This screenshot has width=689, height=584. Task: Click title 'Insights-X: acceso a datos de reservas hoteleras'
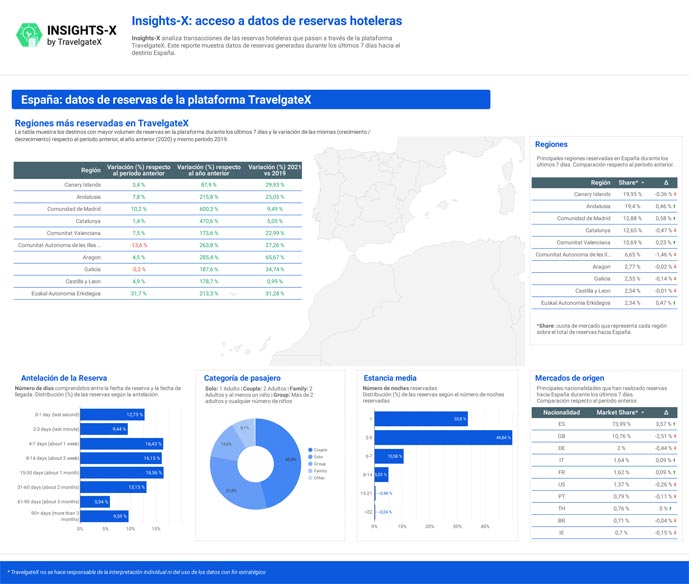pos(267,21)
